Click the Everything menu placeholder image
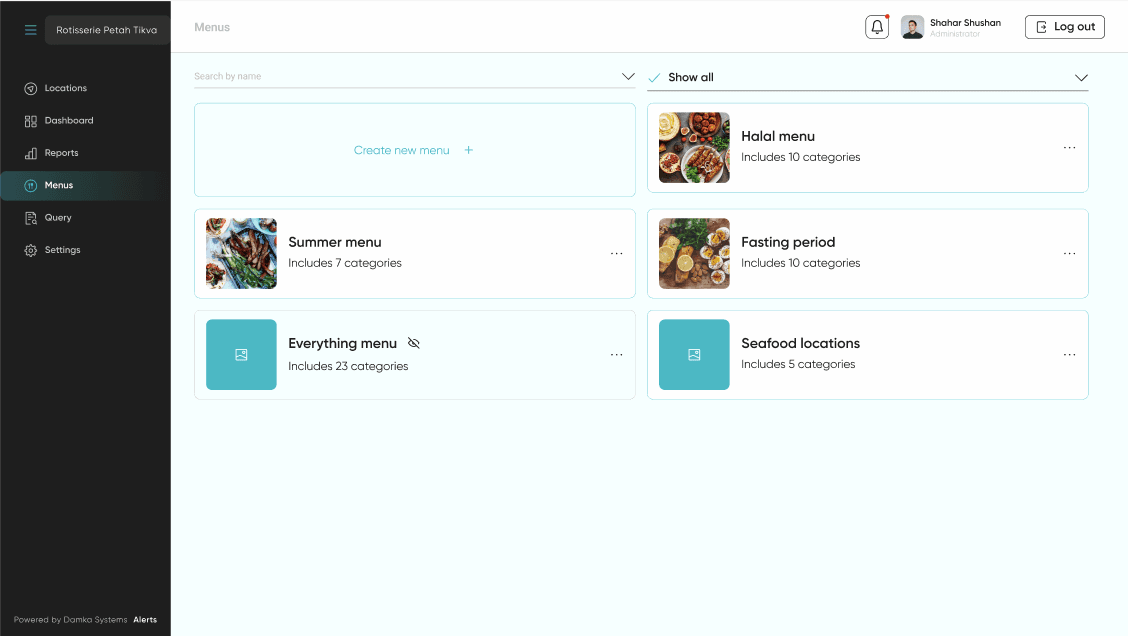Screen dimensions: 1128x636 241,355
